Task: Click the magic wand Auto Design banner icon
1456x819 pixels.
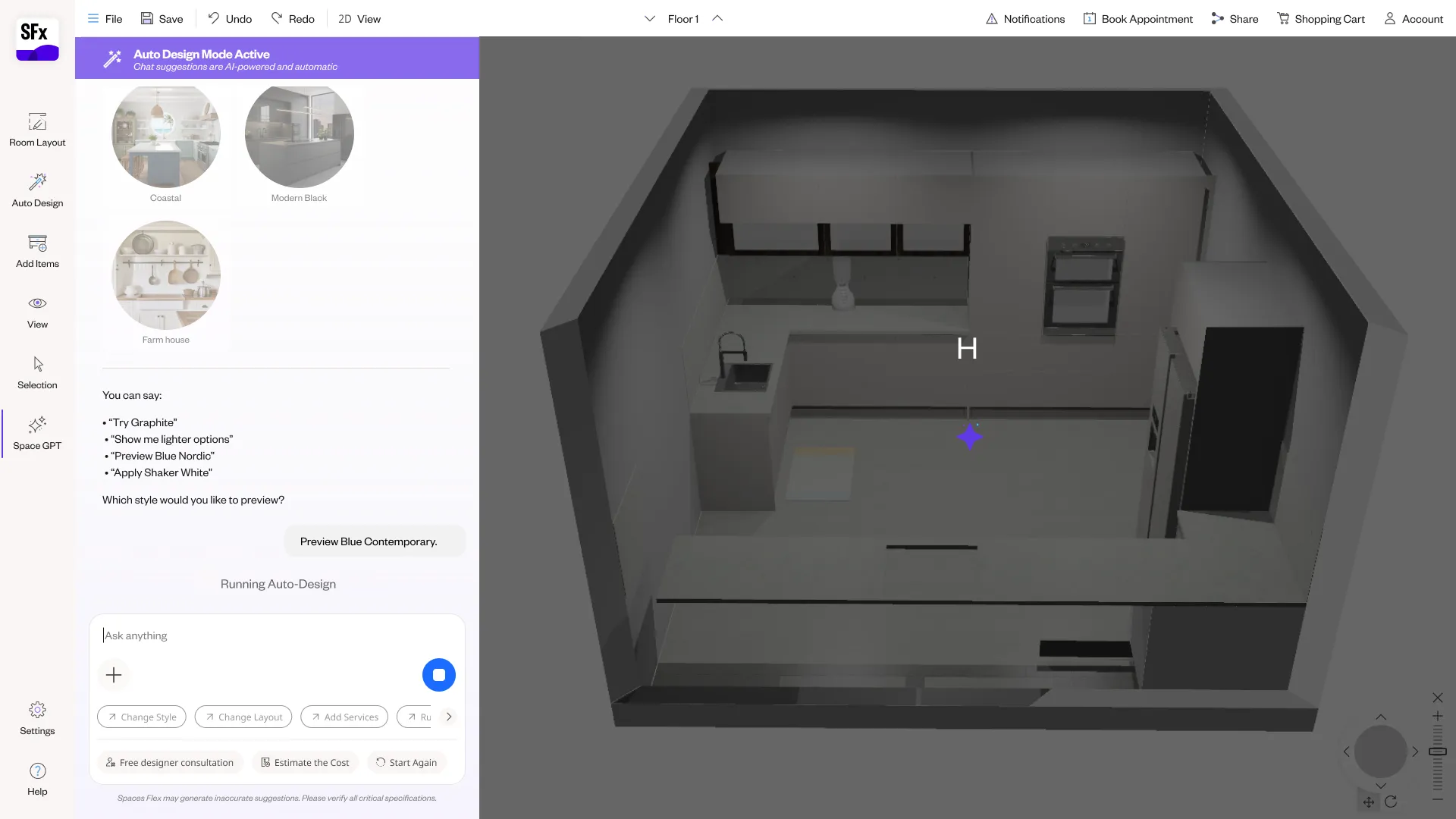Action: tap(112, 58)
